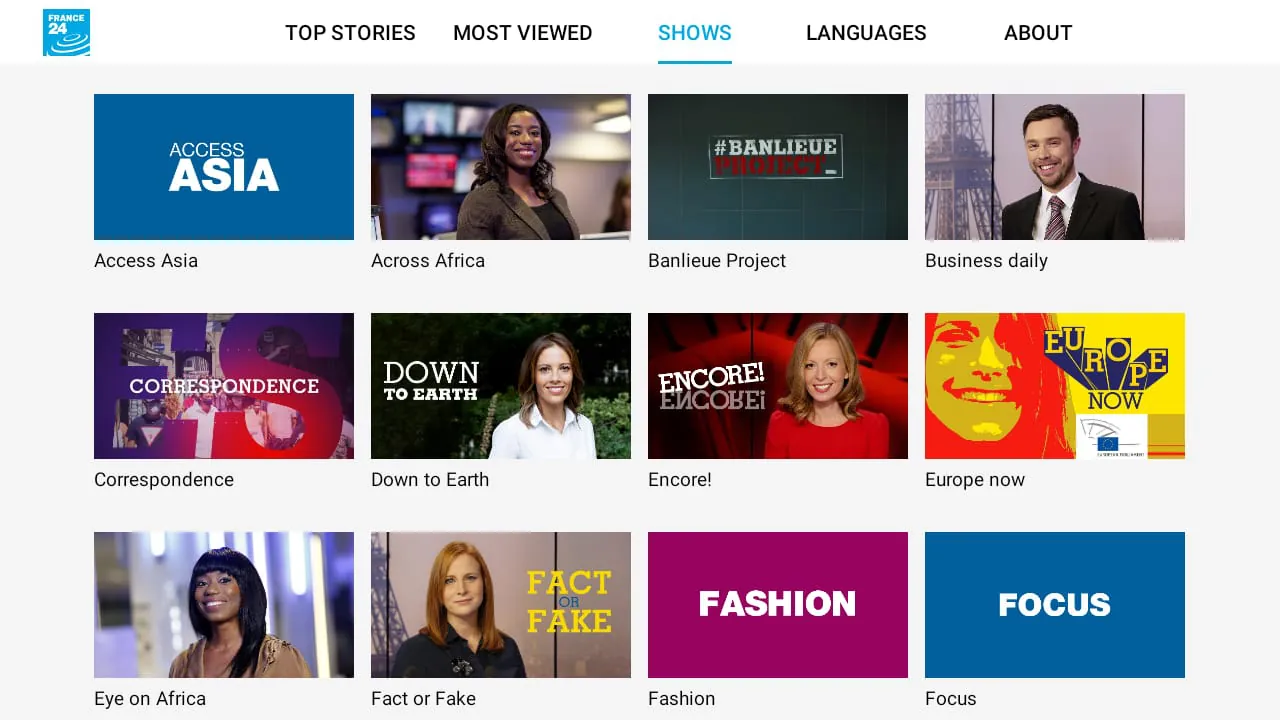Open the Fact or Fake thumbnail
Image resolution: width=1280 pixels, height=720 pixels.
500,604
